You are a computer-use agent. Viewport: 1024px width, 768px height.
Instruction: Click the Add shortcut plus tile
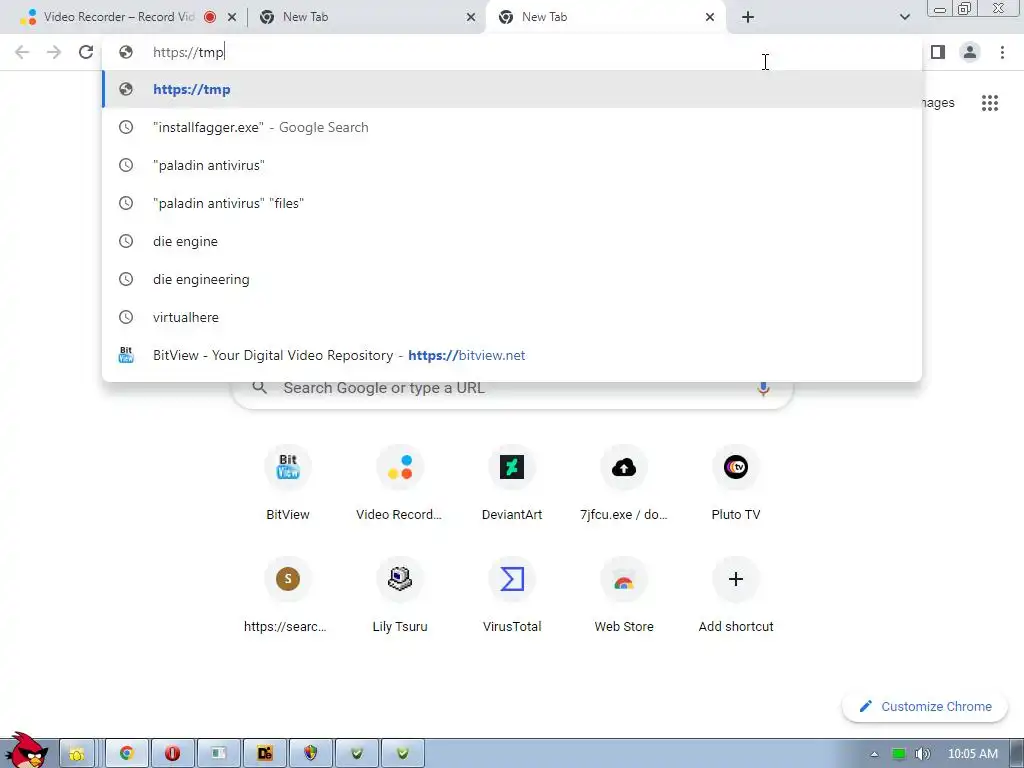[x=736, y=596]
